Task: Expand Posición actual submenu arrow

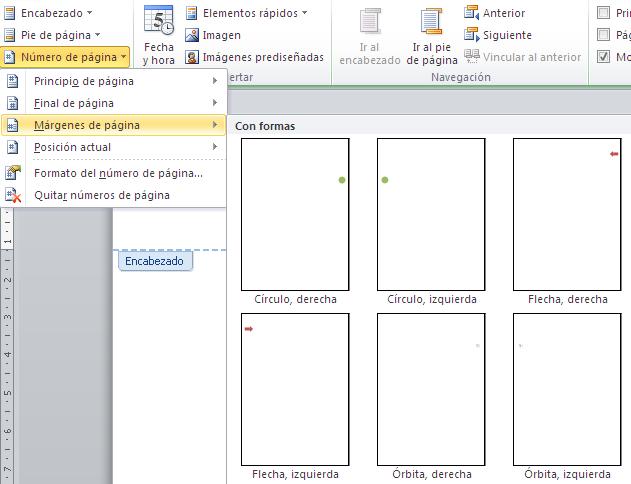Action: 215,147
